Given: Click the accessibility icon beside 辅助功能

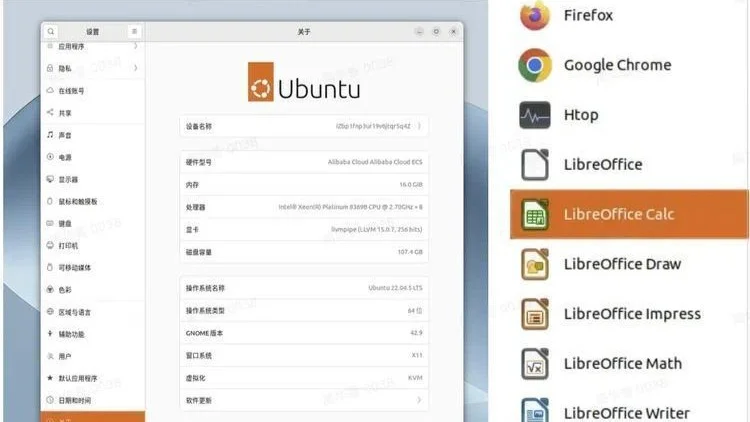Looking at the screenshot, I should tap(50, 333).
